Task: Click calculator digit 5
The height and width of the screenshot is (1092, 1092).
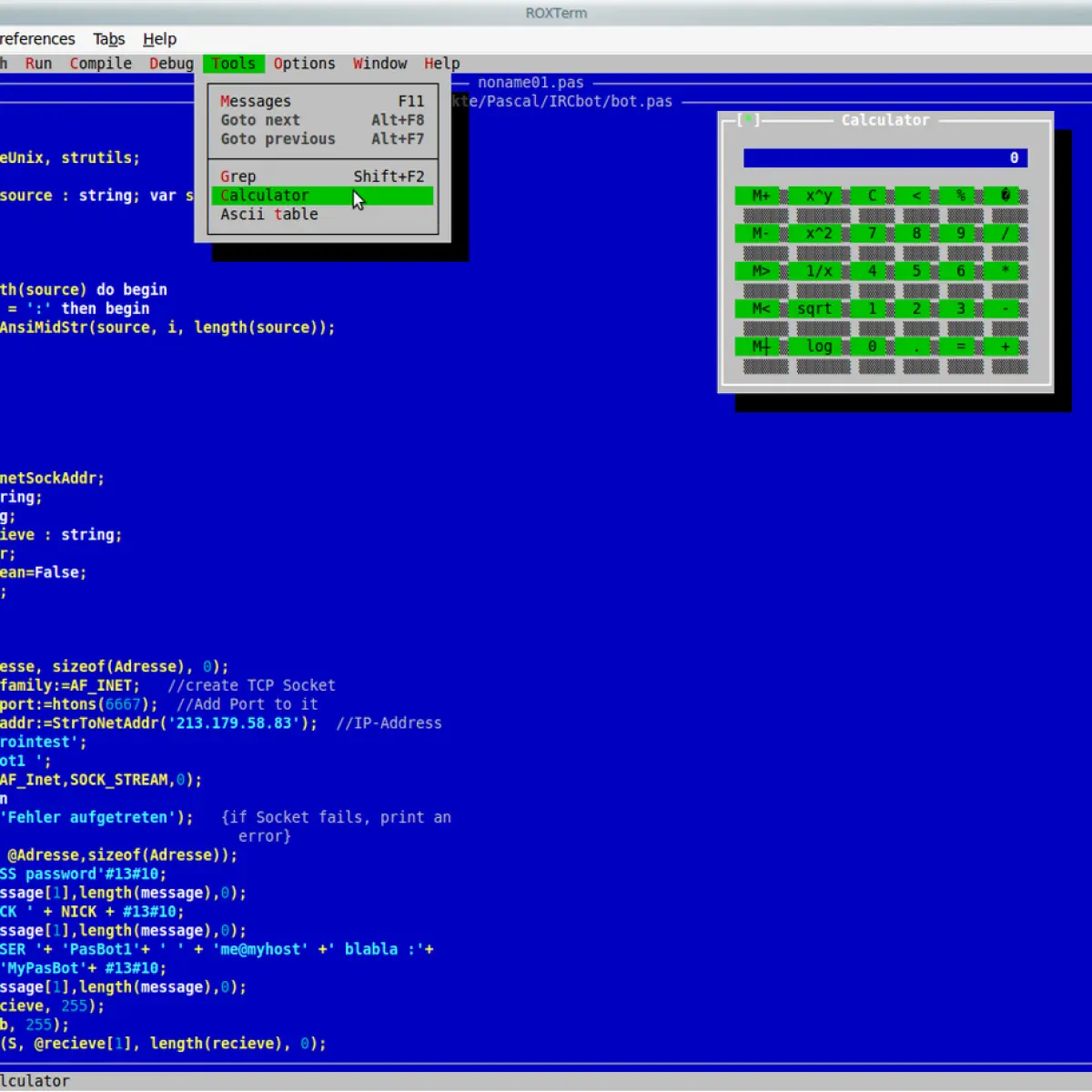Action: click(913, 271)
